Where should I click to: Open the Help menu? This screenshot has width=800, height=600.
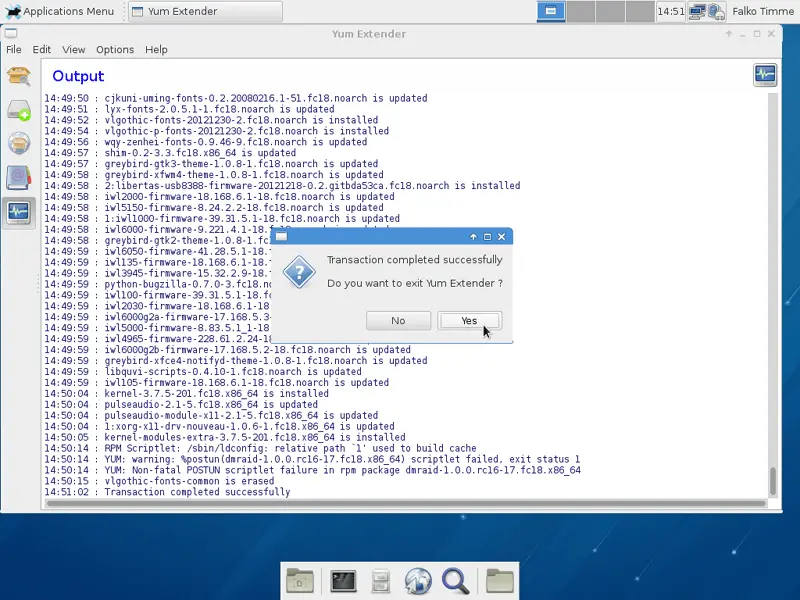(156, 49)
